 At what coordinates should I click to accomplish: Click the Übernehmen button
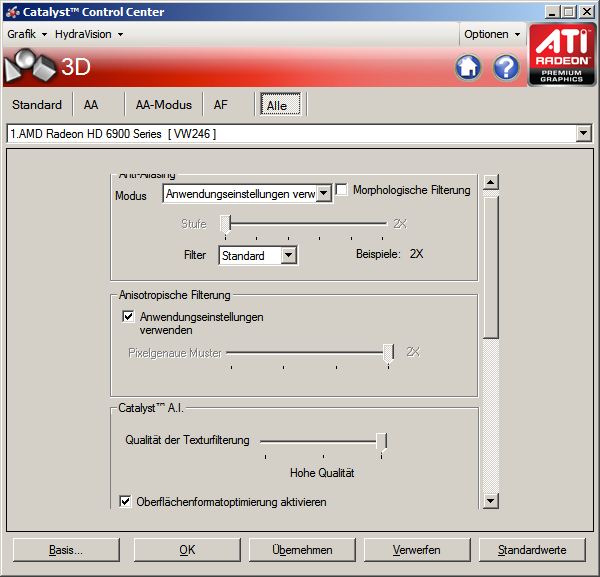pyautogui.click(x=302, y=550)
